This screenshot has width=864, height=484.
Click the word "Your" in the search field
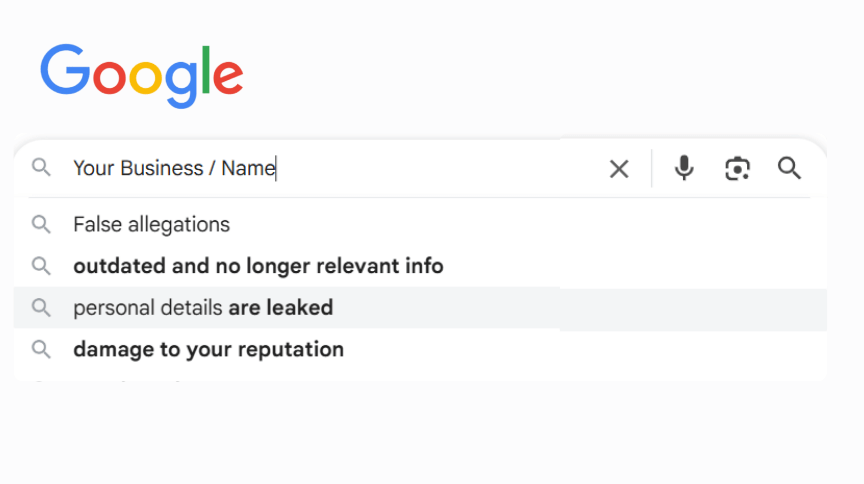(x=94, y=168)
